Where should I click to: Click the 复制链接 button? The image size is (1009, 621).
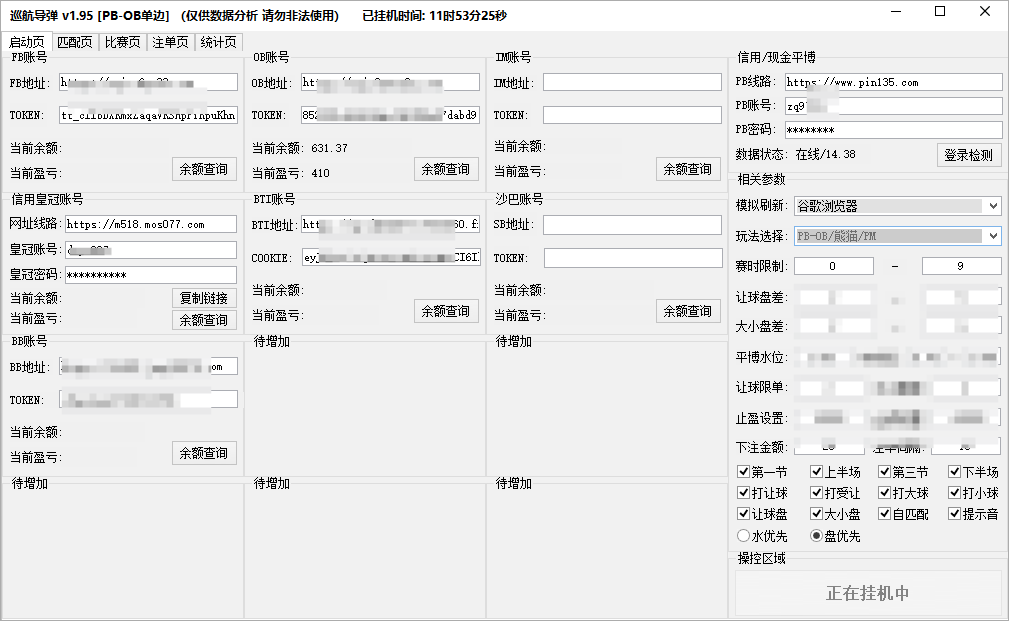[x=204, y=298]
